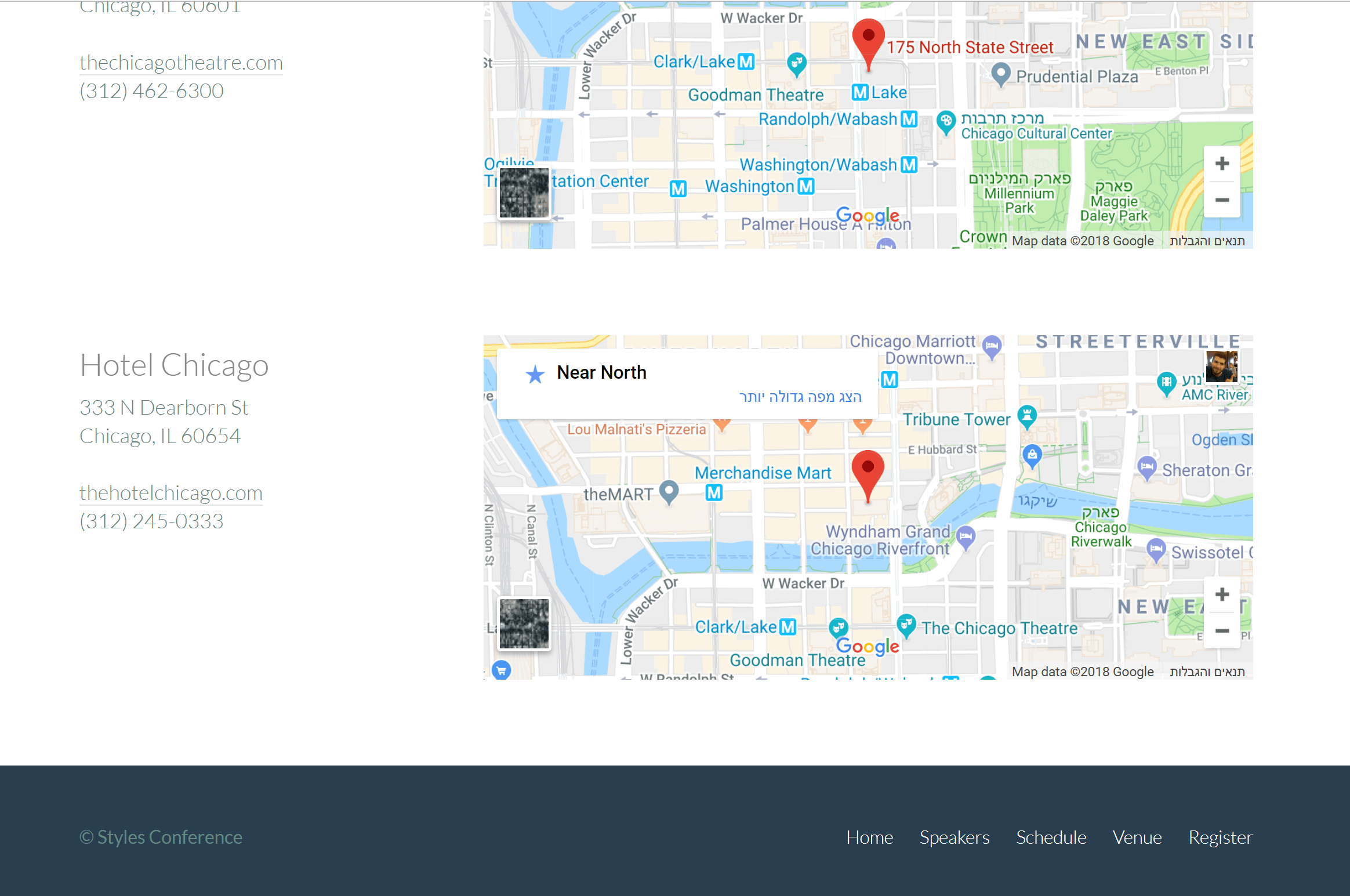Image resolution: width=1350 pixels, height=896 pixels.
Task: Click theMART location pin
Action: (x=669, y=492)
